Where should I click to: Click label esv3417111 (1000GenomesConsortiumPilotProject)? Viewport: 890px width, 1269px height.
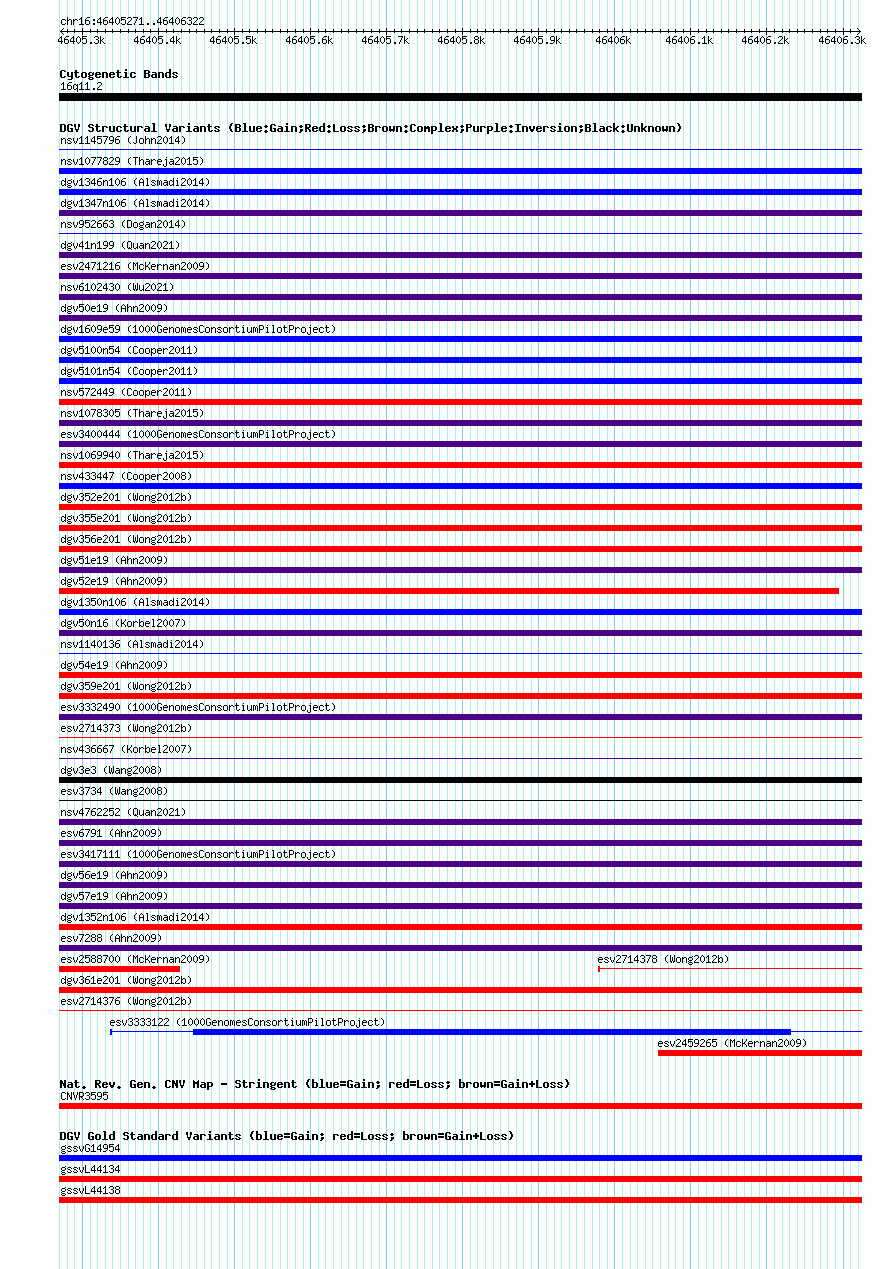point(198,854)
